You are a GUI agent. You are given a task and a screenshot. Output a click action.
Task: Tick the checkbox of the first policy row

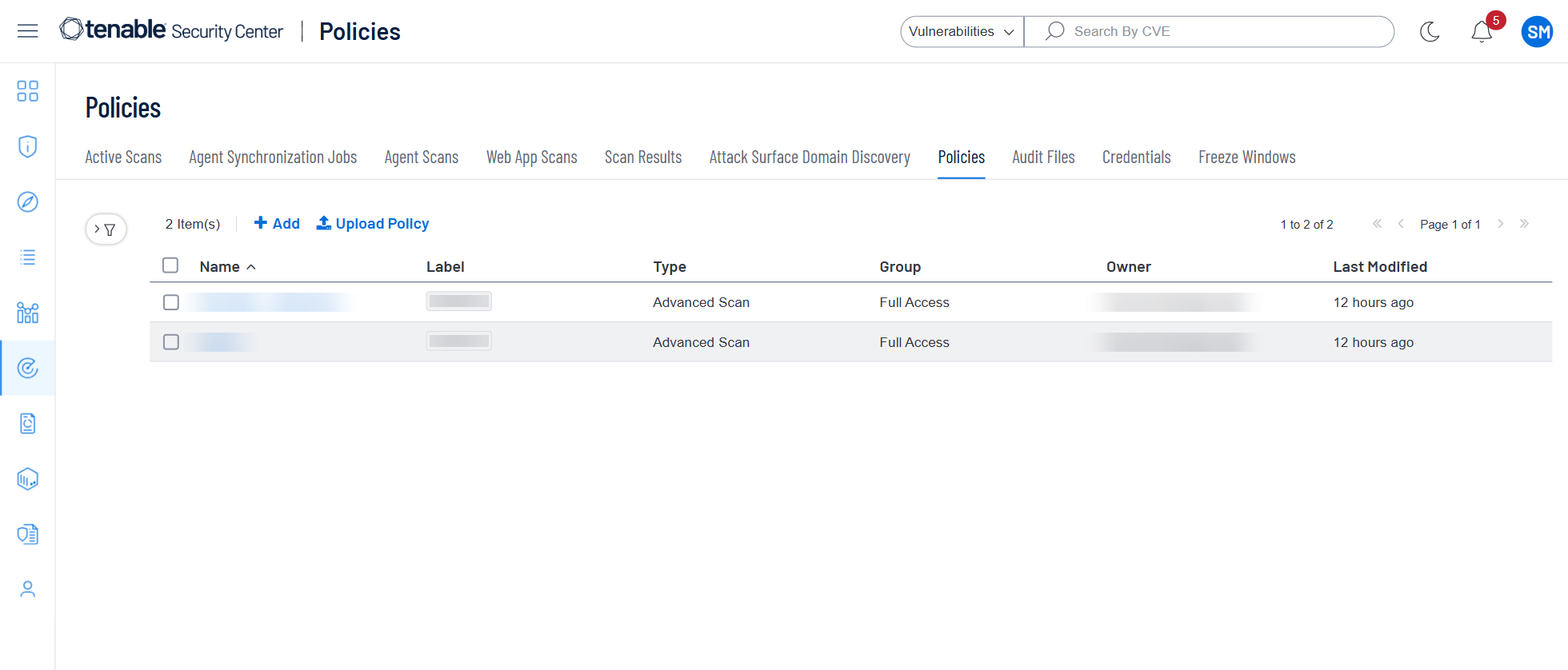[171, 302]
